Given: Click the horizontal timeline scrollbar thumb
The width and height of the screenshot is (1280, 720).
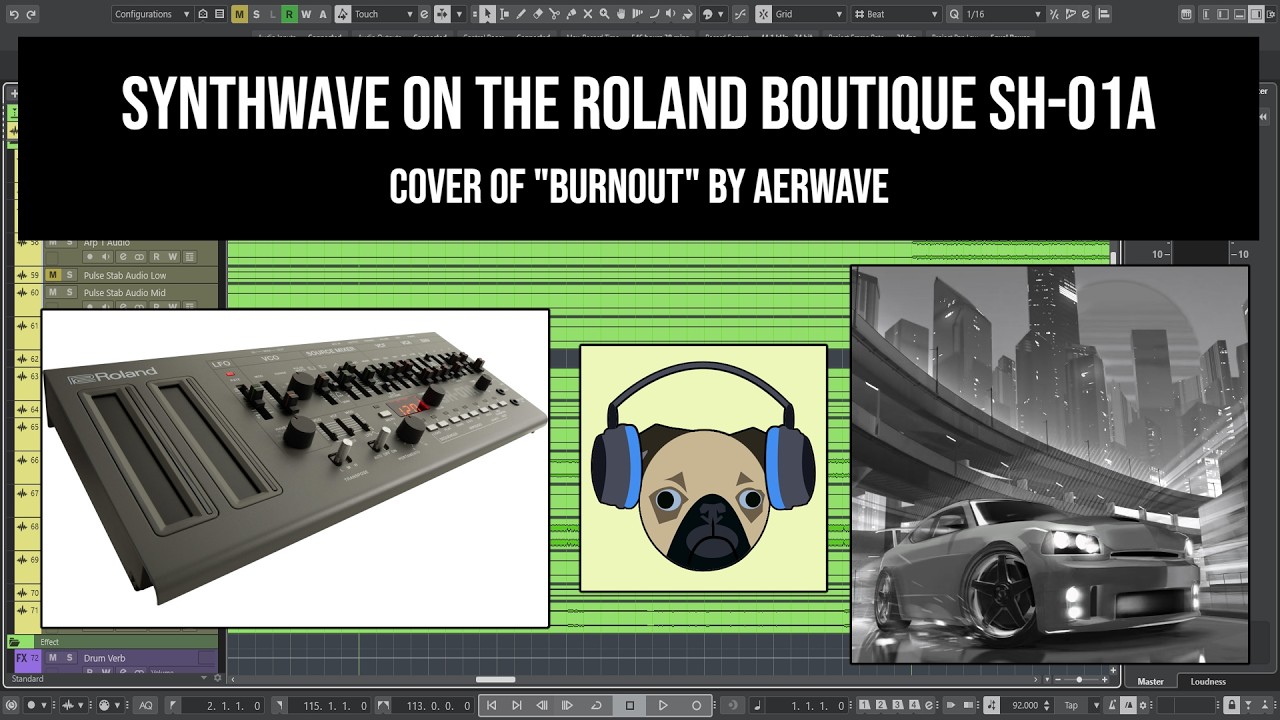Looking at the screenshot, I should (x=495, y=680).
